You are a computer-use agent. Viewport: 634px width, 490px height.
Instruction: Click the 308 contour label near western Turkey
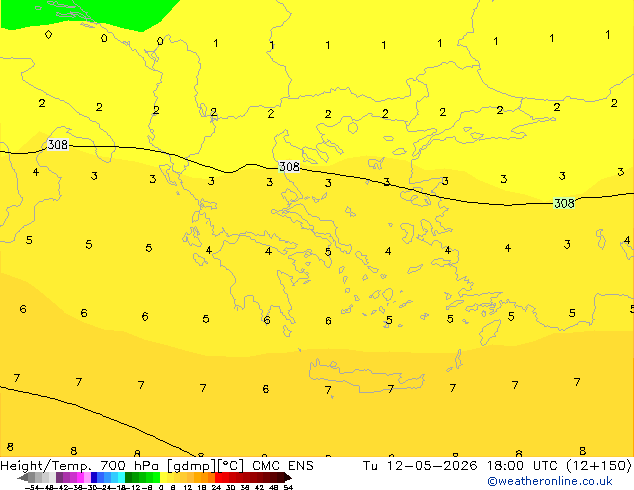click(x=564, y=203)
